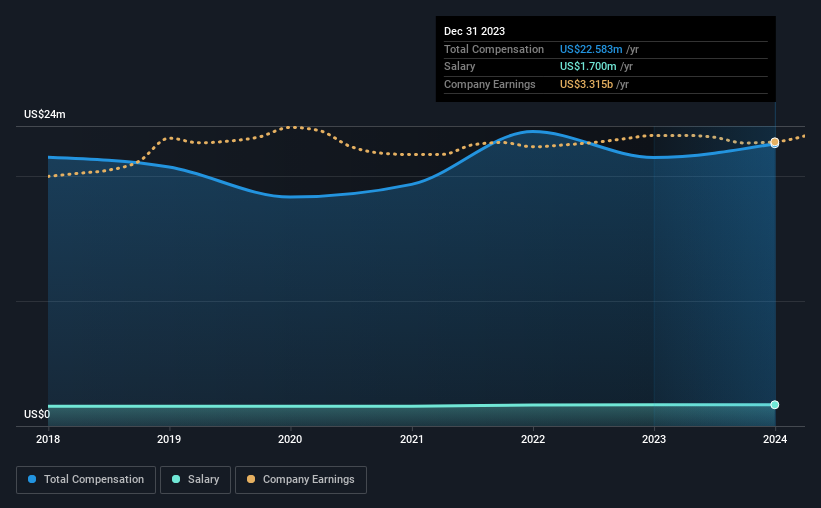The height and width of the screenshot is (508, 821).
Task: Click the 2018 x-axis label
Action: 48,439
